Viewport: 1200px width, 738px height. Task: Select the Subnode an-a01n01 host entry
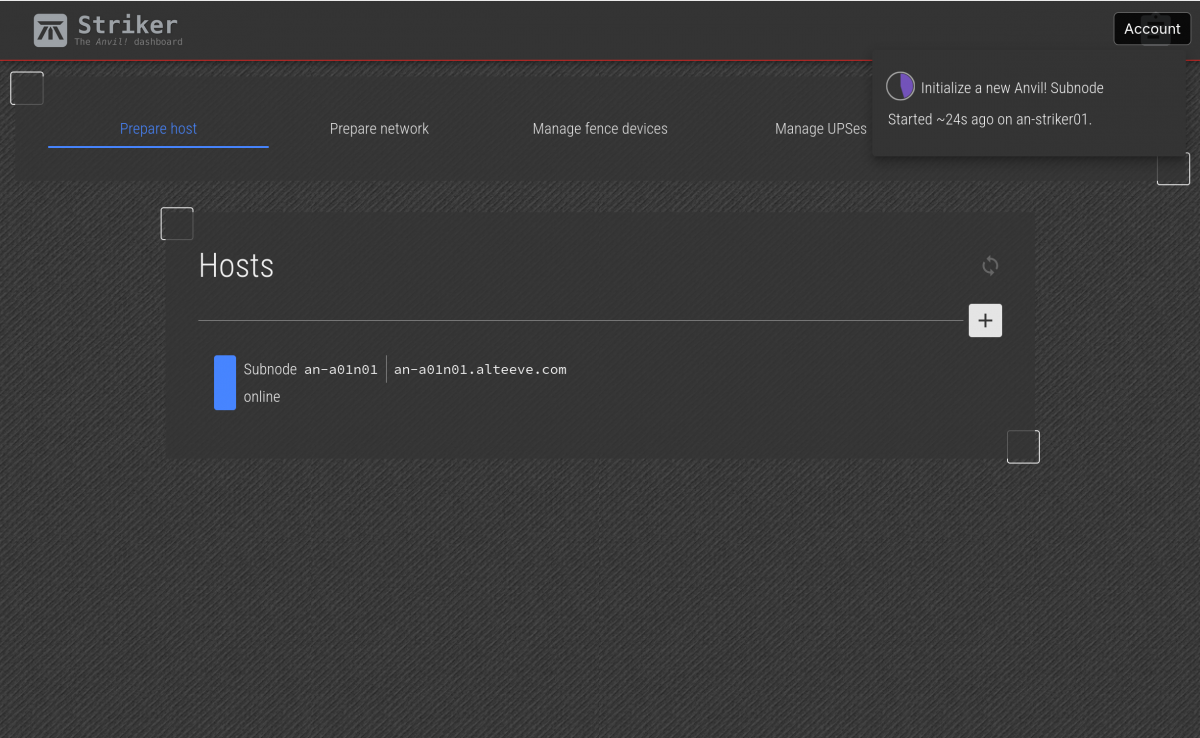[311, 370]
